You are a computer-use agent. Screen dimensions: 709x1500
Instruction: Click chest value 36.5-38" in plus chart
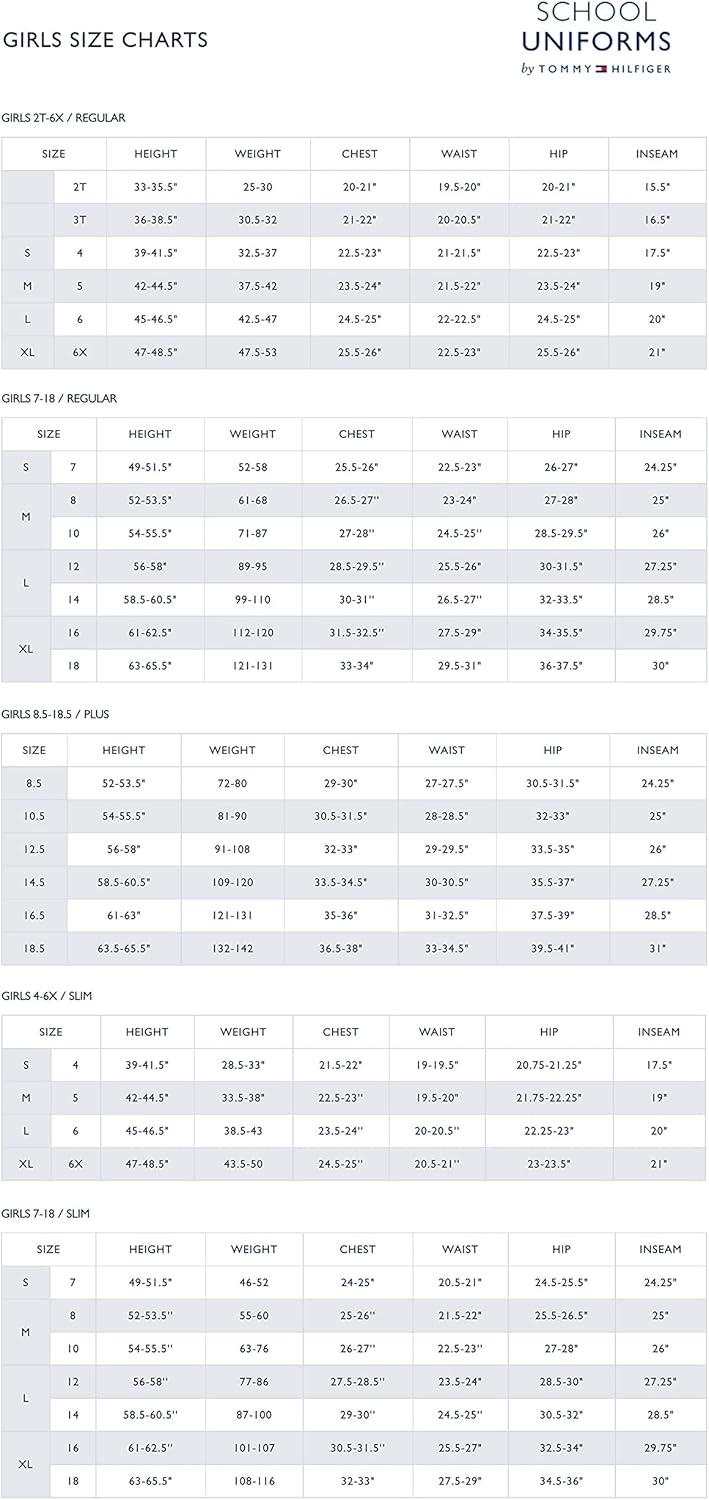click(x=341, y=949)
